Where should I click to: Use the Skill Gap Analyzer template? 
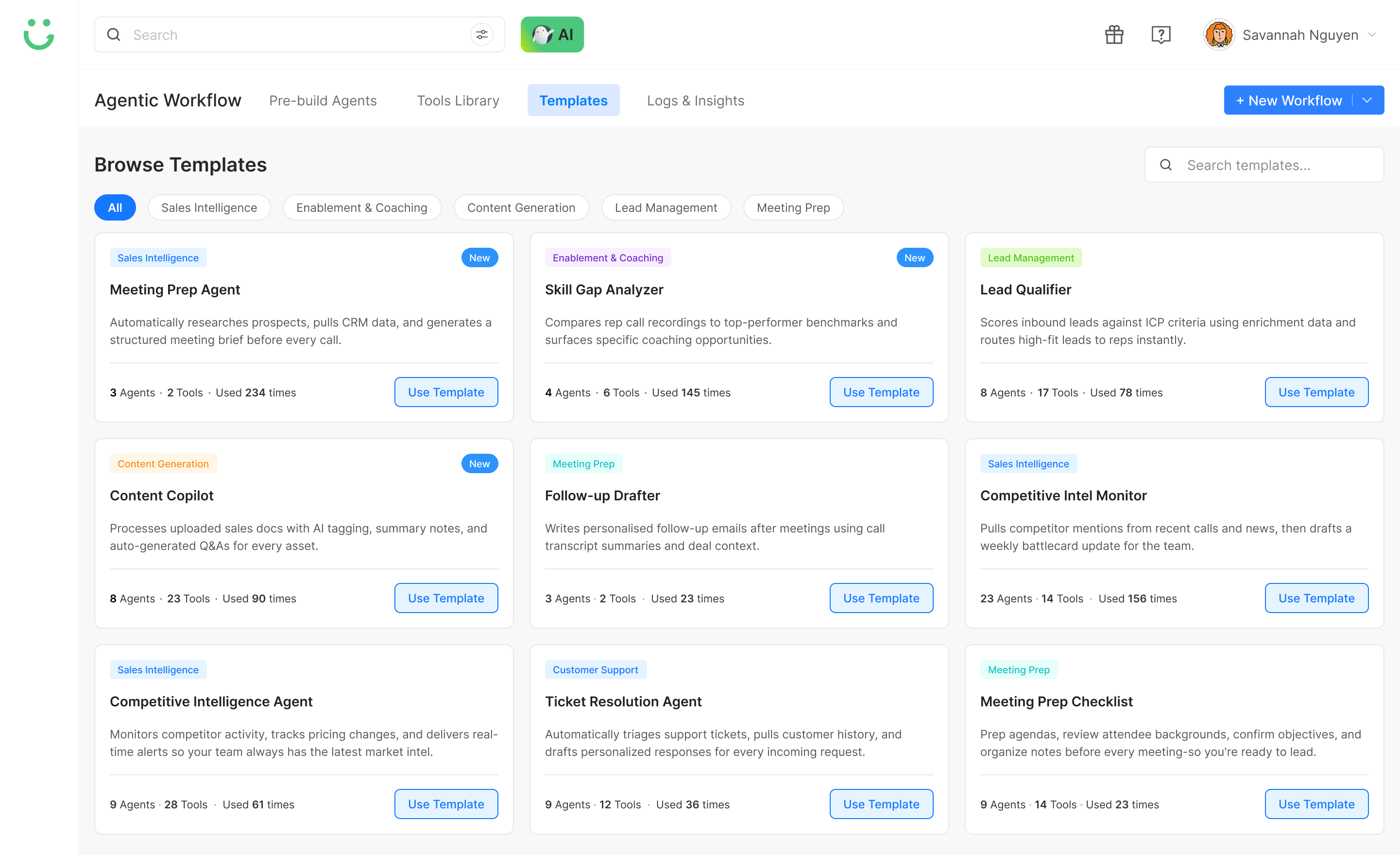pyautogui.click(x=881, y=392)
